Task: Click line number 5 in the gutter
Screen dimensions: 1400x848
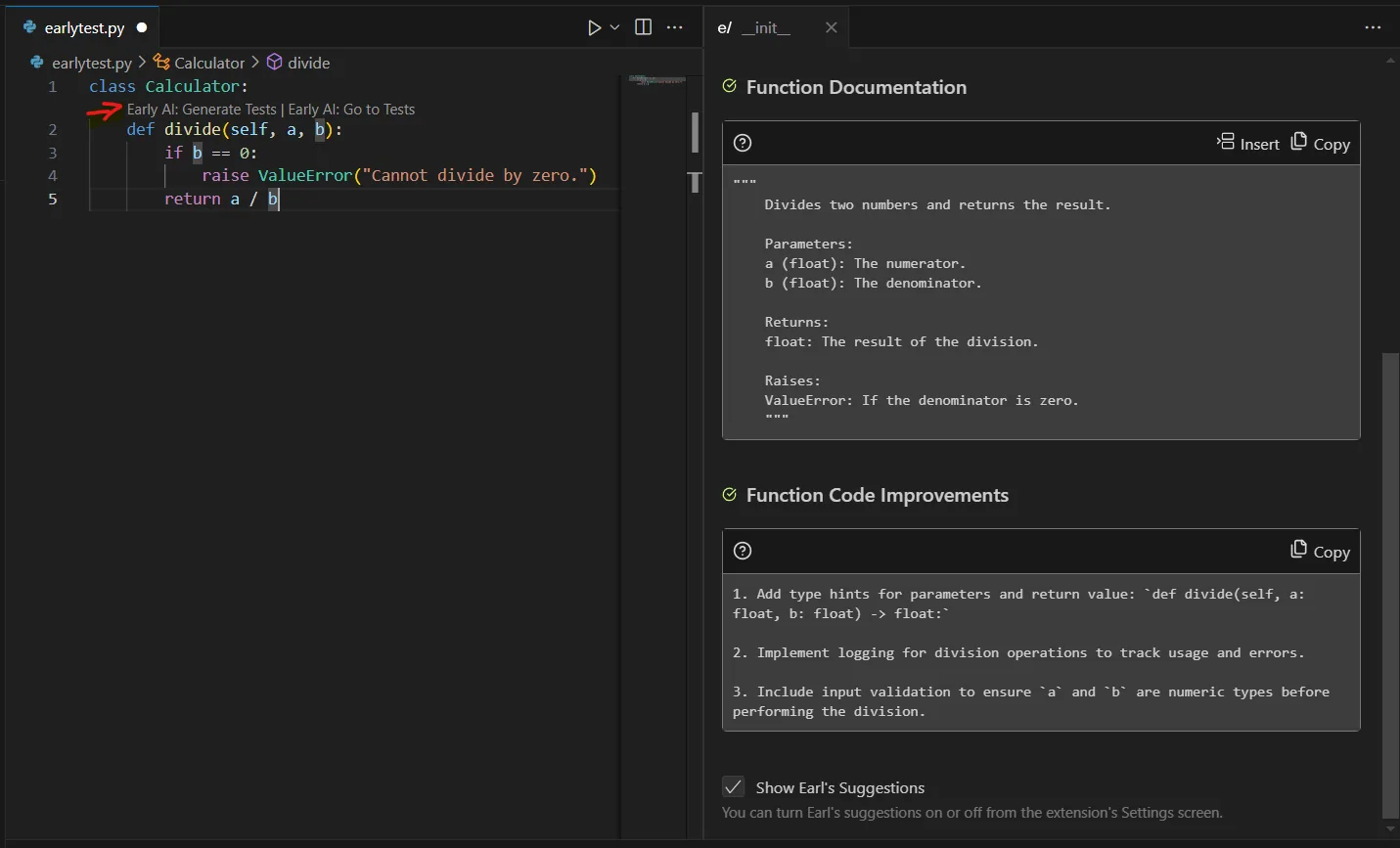Action: coord(53,199)
